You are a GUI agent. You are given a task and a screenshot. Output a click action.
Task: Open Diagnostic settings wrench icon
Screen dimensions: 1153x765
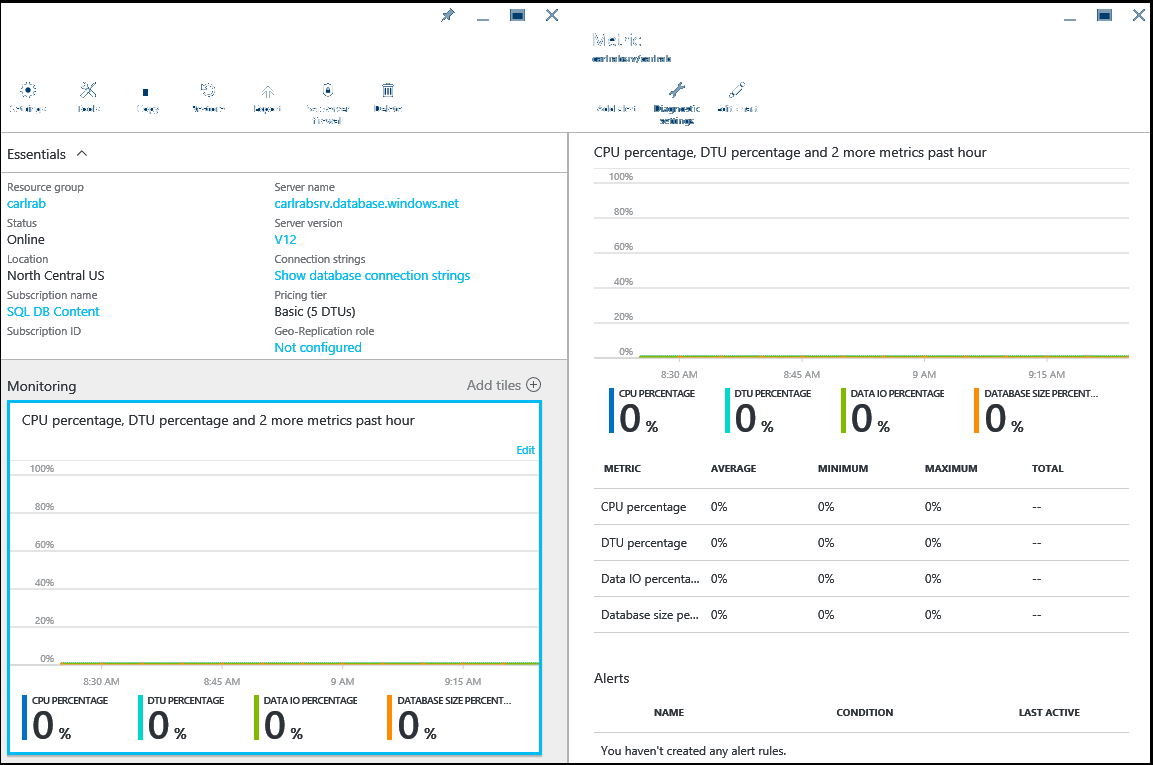pos(677,90)
